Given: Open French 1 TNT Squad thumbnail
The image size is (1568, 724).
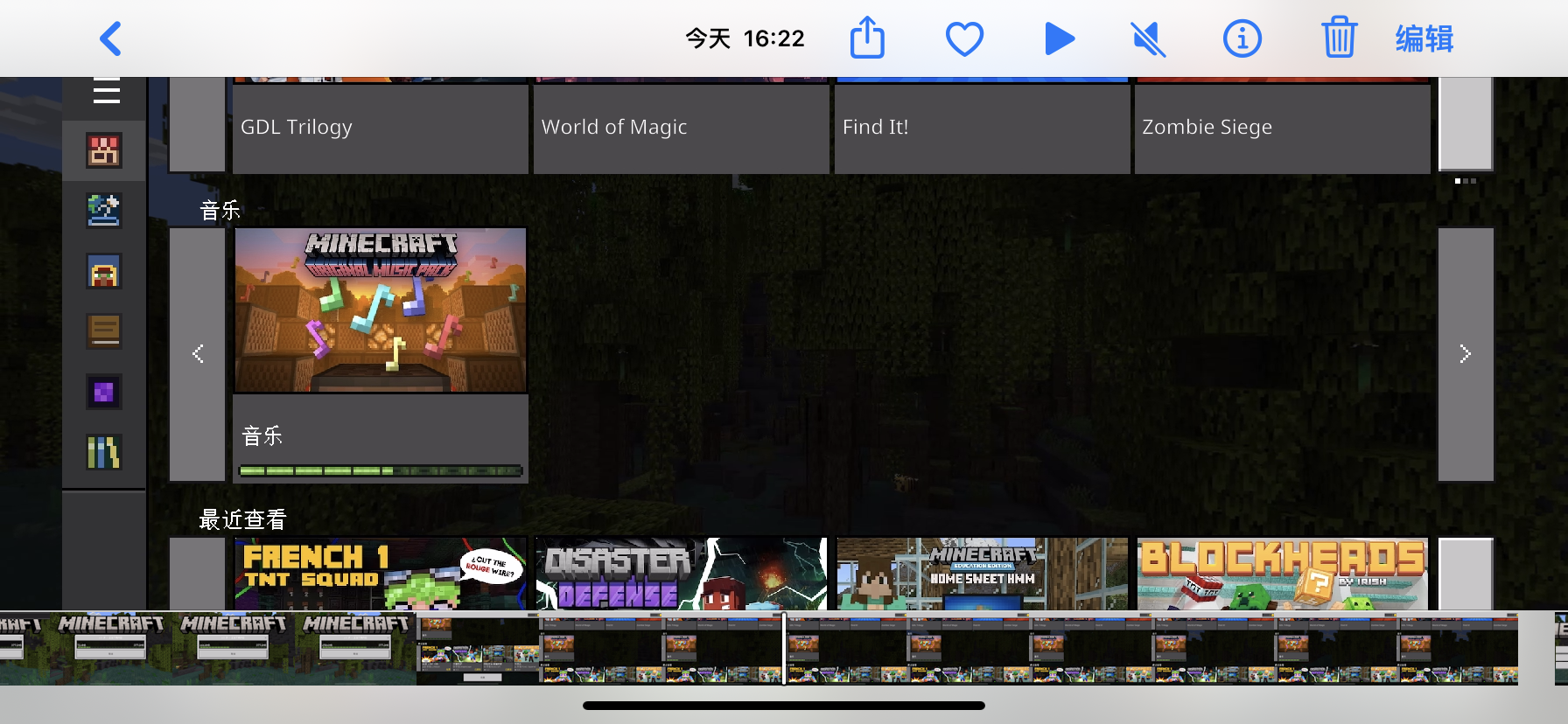Looking at the screenshot, I should [381, 574].
